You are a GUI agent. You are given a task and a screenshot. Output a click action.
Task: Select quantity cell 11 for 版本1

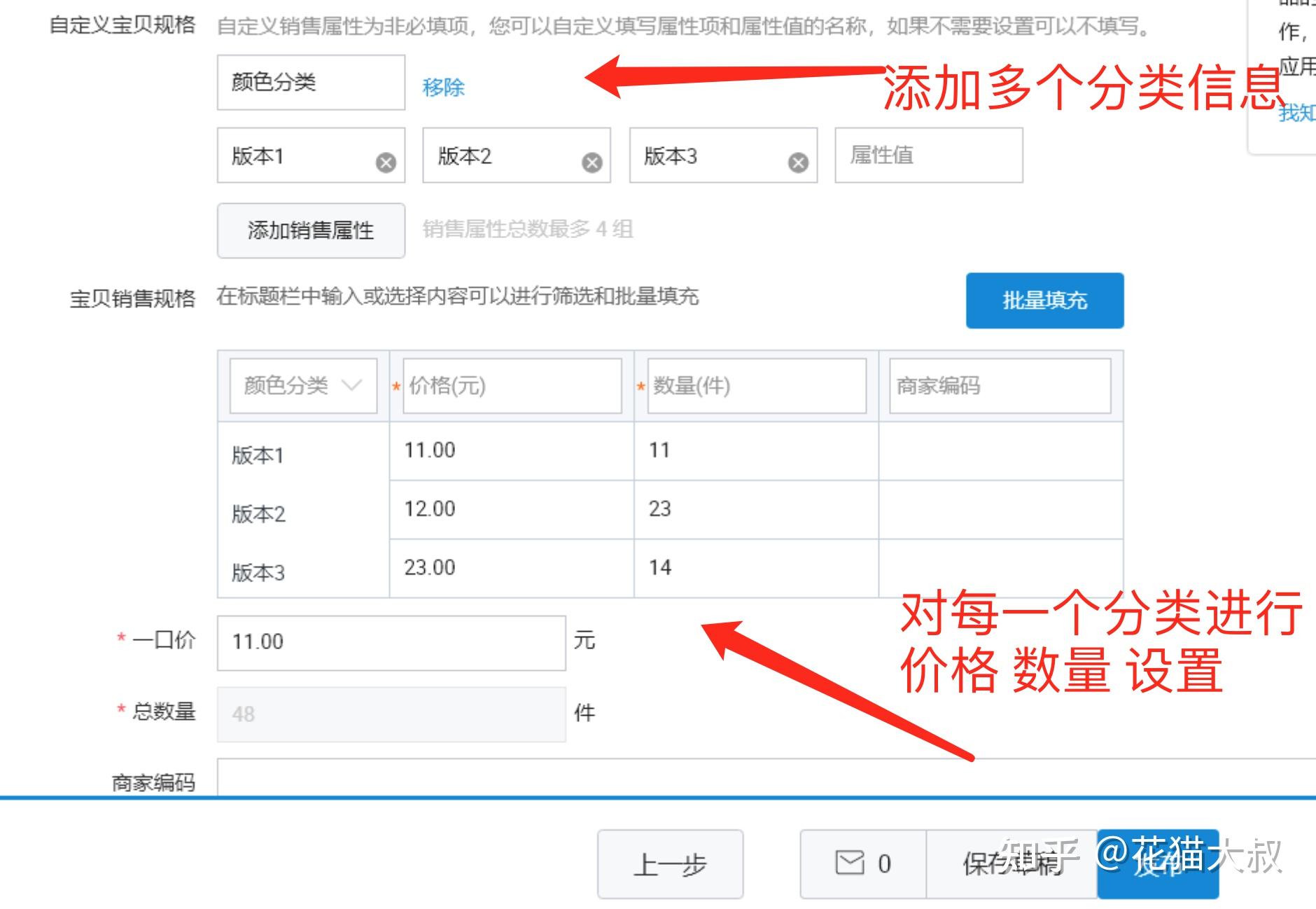[756, 450]
